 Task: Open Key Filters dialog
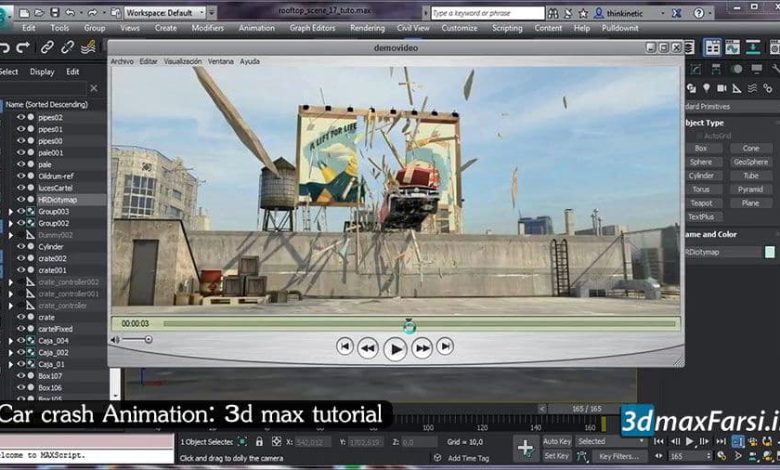tap(618, 456)
